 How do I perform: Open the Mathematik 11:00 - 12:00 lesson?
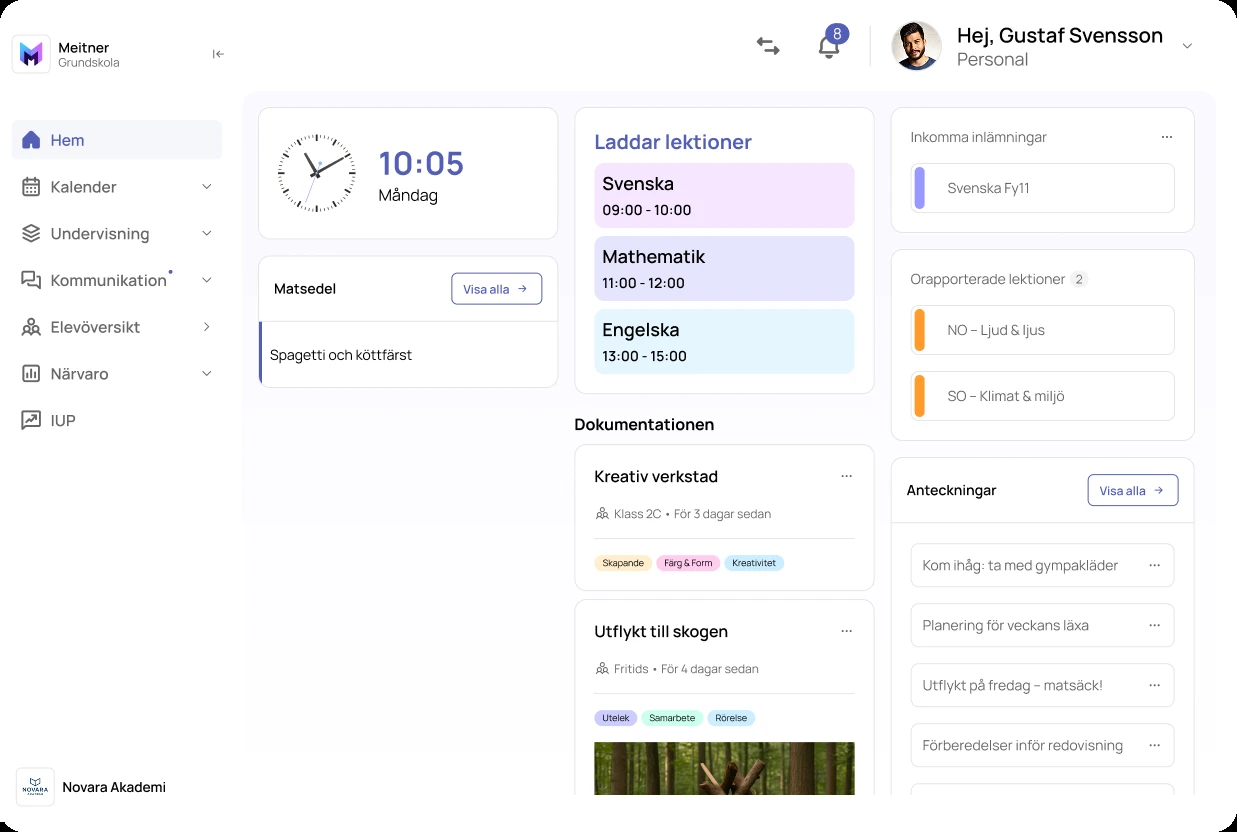(724, 269)
